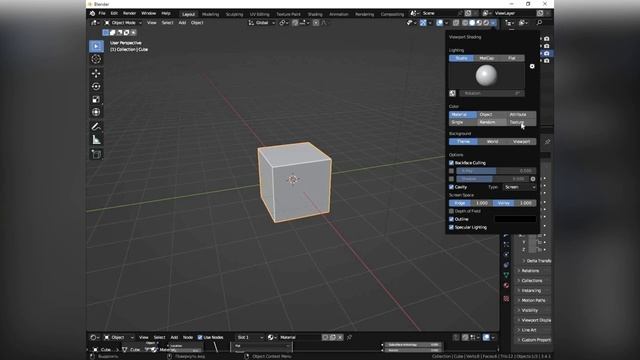
Task: Uncheck the Cavity checkbox
Action: click(x=451, y=187)
